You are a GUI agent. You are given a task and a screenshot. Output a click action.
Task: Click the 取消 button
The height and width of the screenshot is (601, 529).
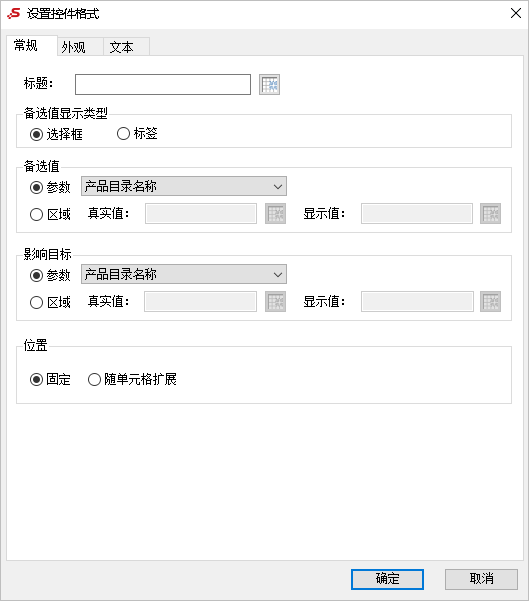481,579
